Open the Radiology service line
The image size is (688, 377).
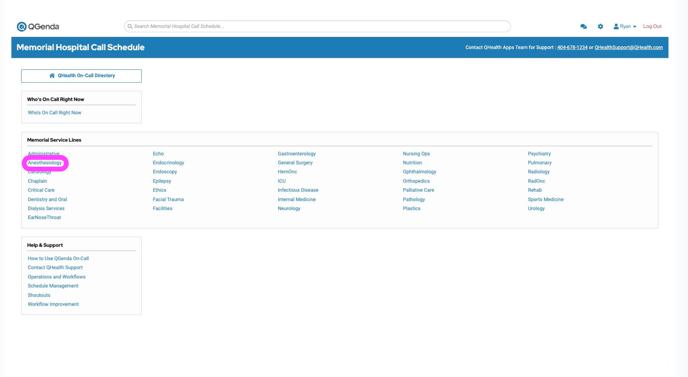tap(539, 172)
